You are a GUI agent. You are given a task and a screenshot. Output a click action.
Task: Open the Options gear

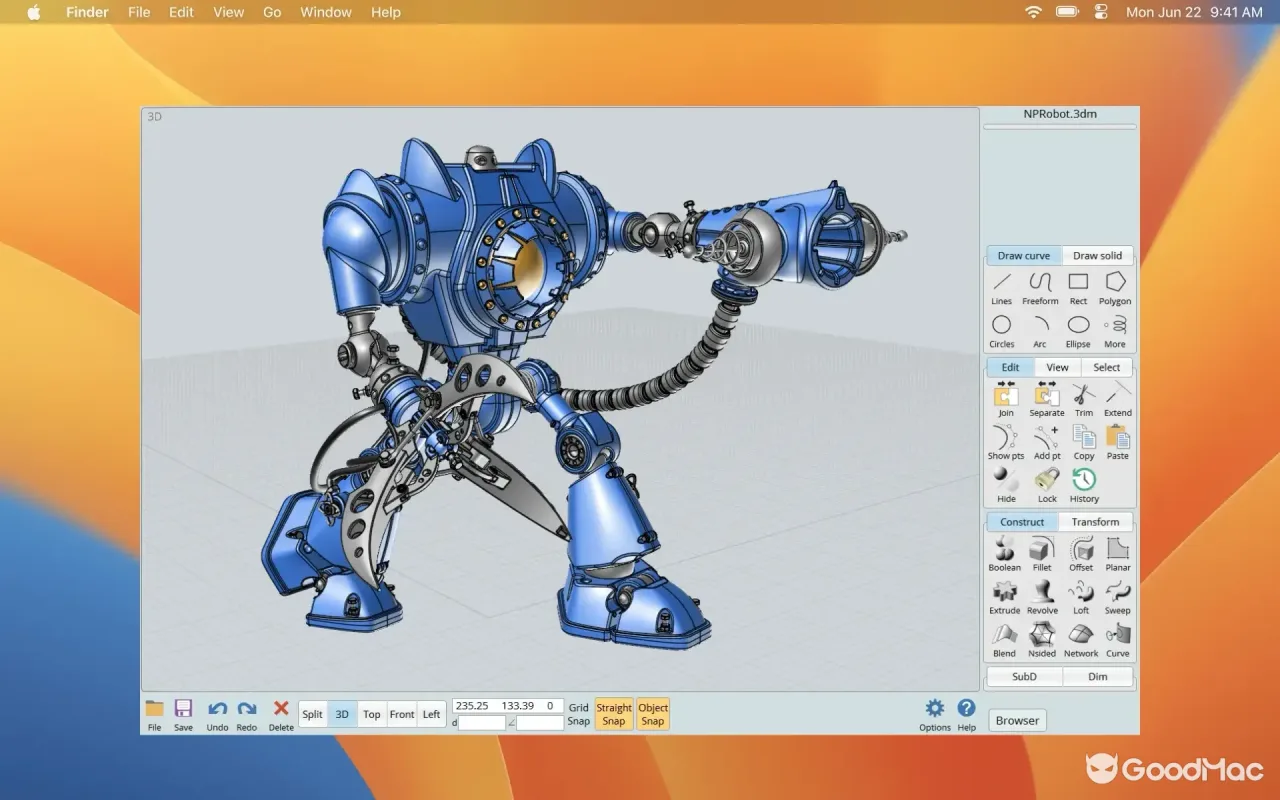pos(935,715)
